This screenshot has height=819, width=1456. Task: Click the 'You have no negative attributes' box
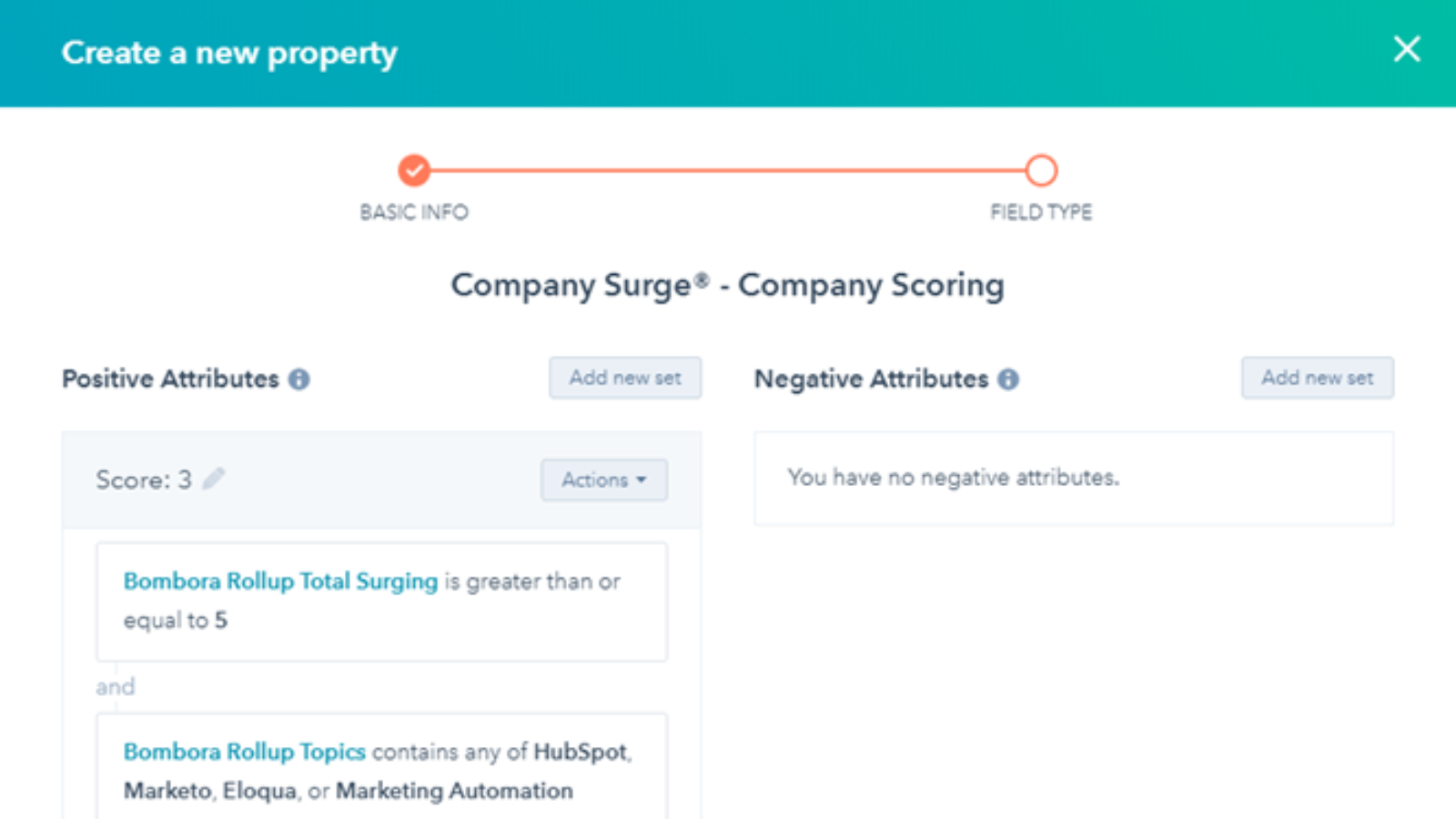(x=1074, y=478)
